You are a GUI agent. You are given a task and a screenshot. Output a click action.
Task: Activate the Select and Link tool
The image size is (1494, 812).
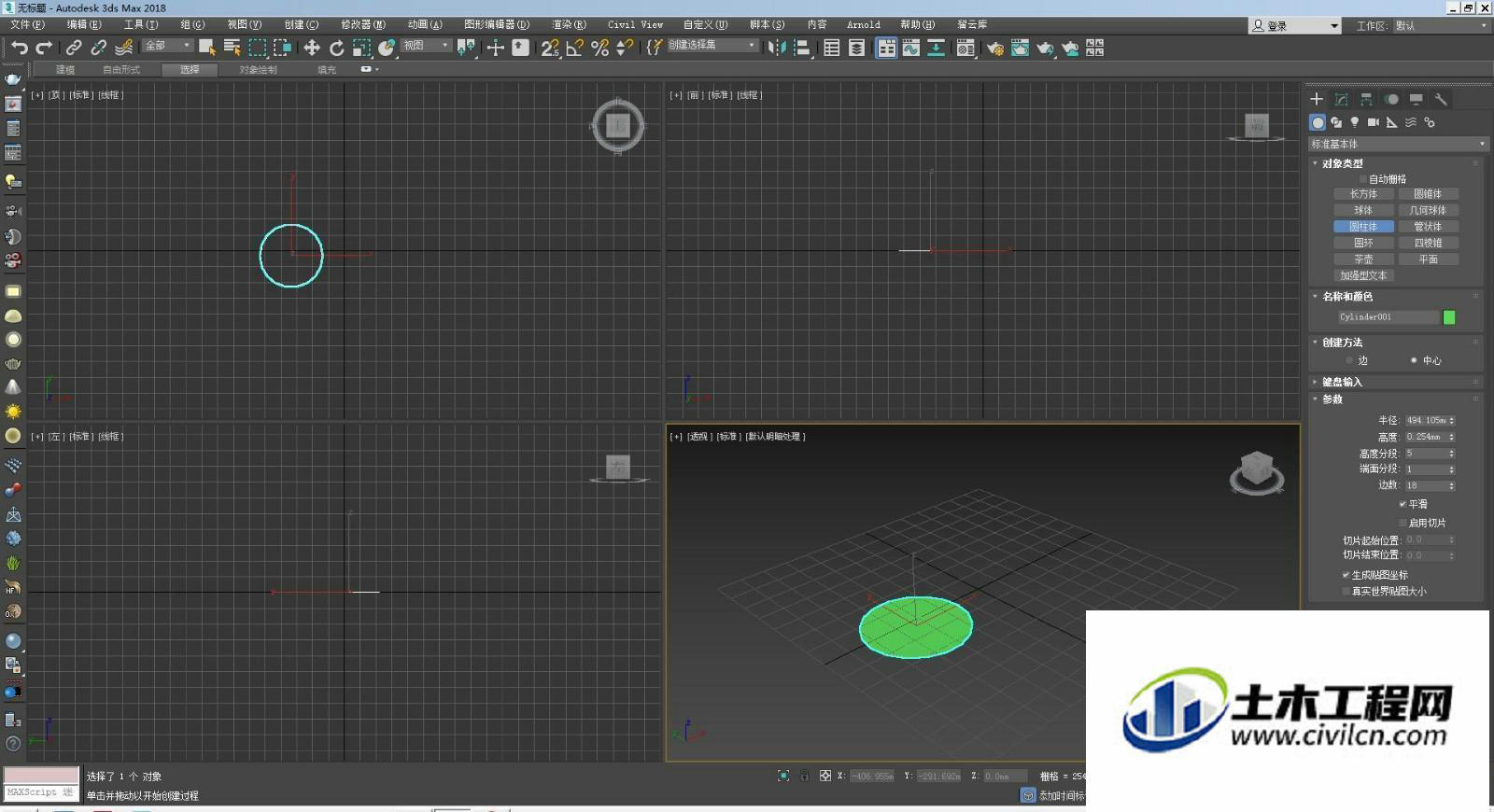[x=74, y=48]
